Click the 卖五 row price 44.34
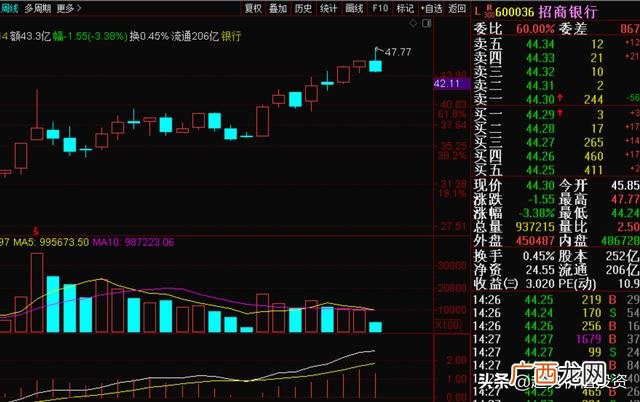 [540, 44]
